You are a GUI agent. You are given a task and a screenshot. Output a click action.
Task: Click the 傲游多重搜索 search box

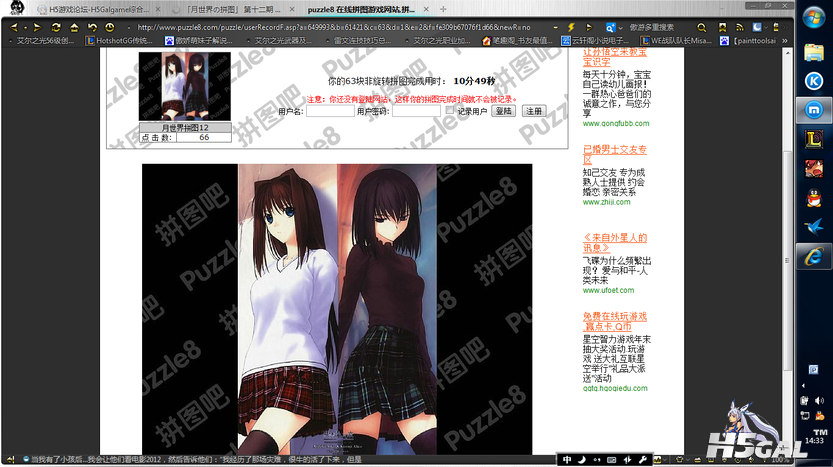click(x=659, y=27)
